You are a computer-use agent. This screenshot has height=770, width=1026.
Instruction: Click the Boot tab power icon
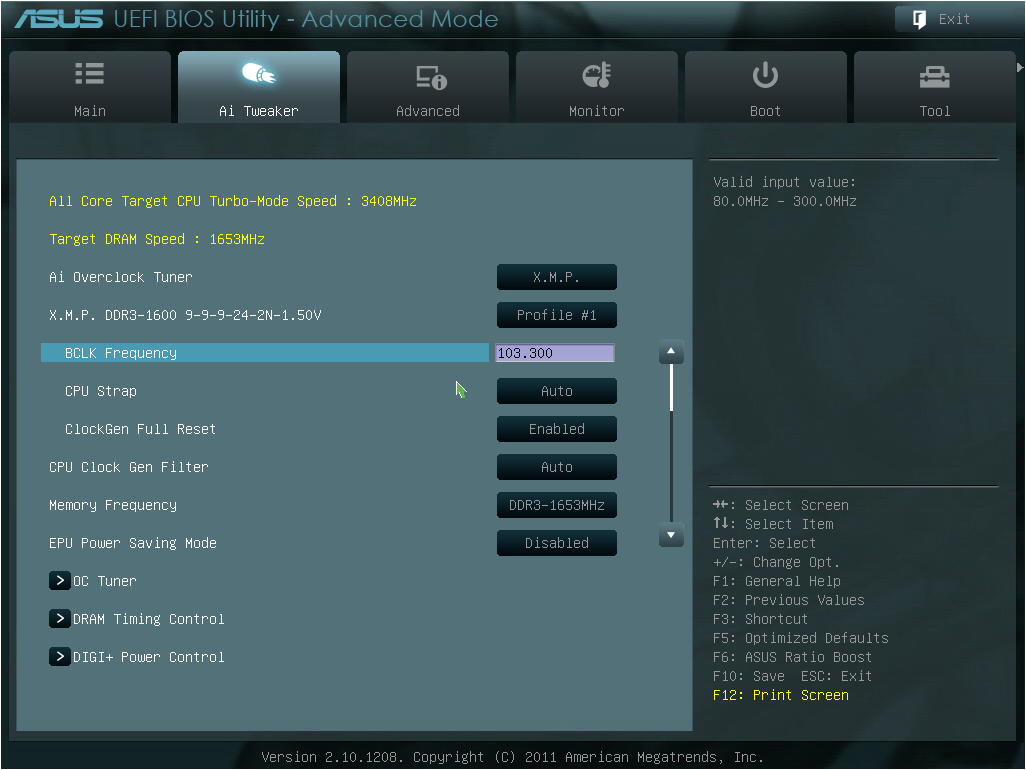point(765,75)
